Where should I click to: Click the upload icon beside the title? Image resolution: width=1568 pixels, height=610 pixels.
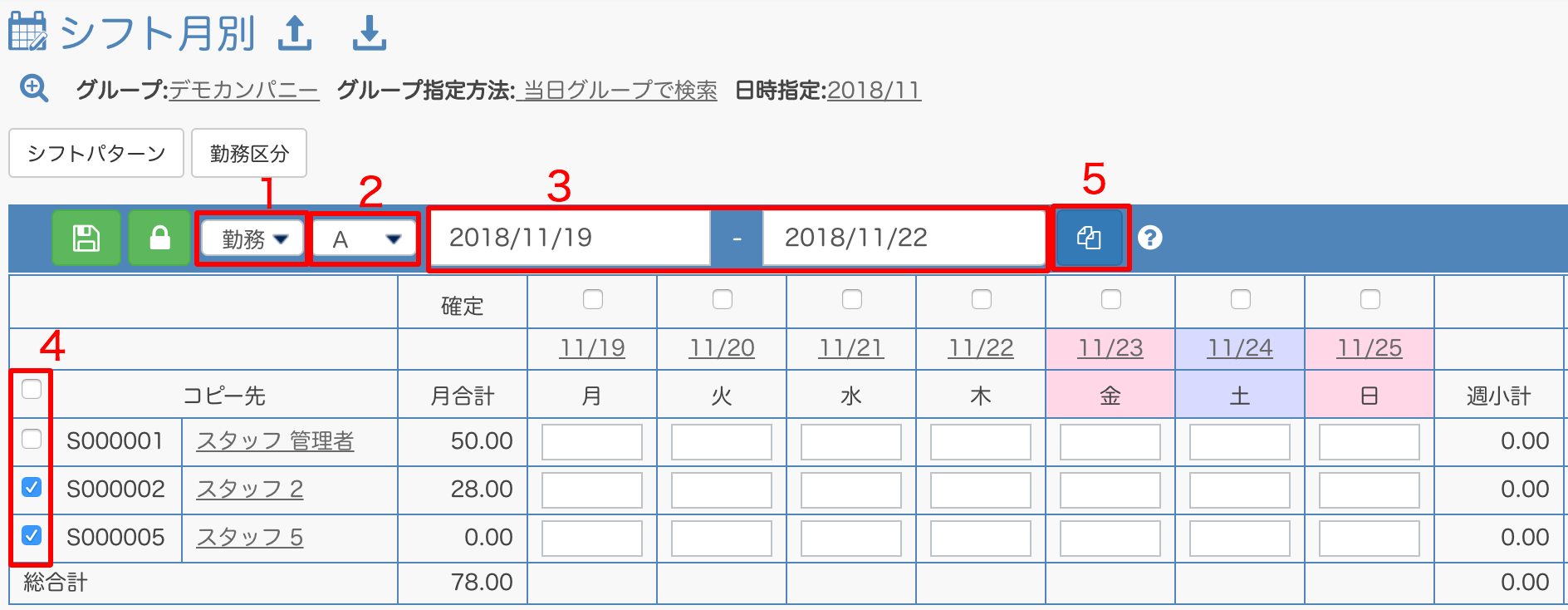coord(294,32)
